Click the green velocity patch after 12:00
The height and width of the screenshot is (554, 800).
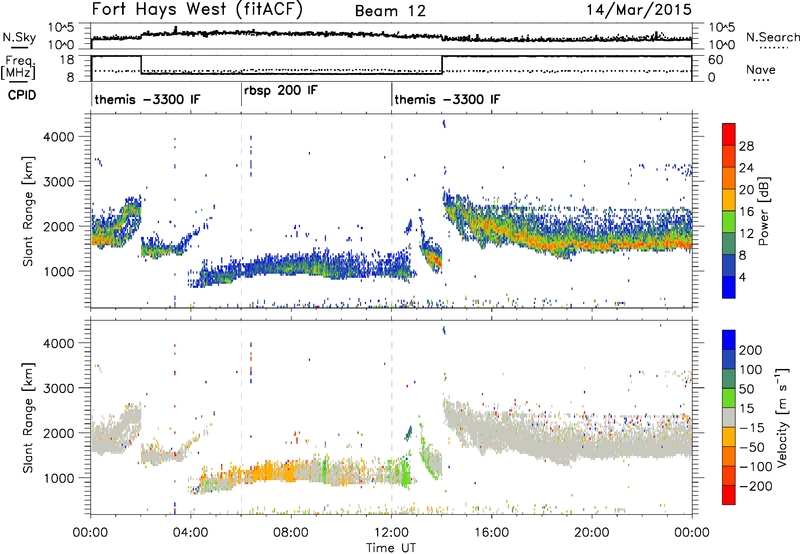point(406,472)
